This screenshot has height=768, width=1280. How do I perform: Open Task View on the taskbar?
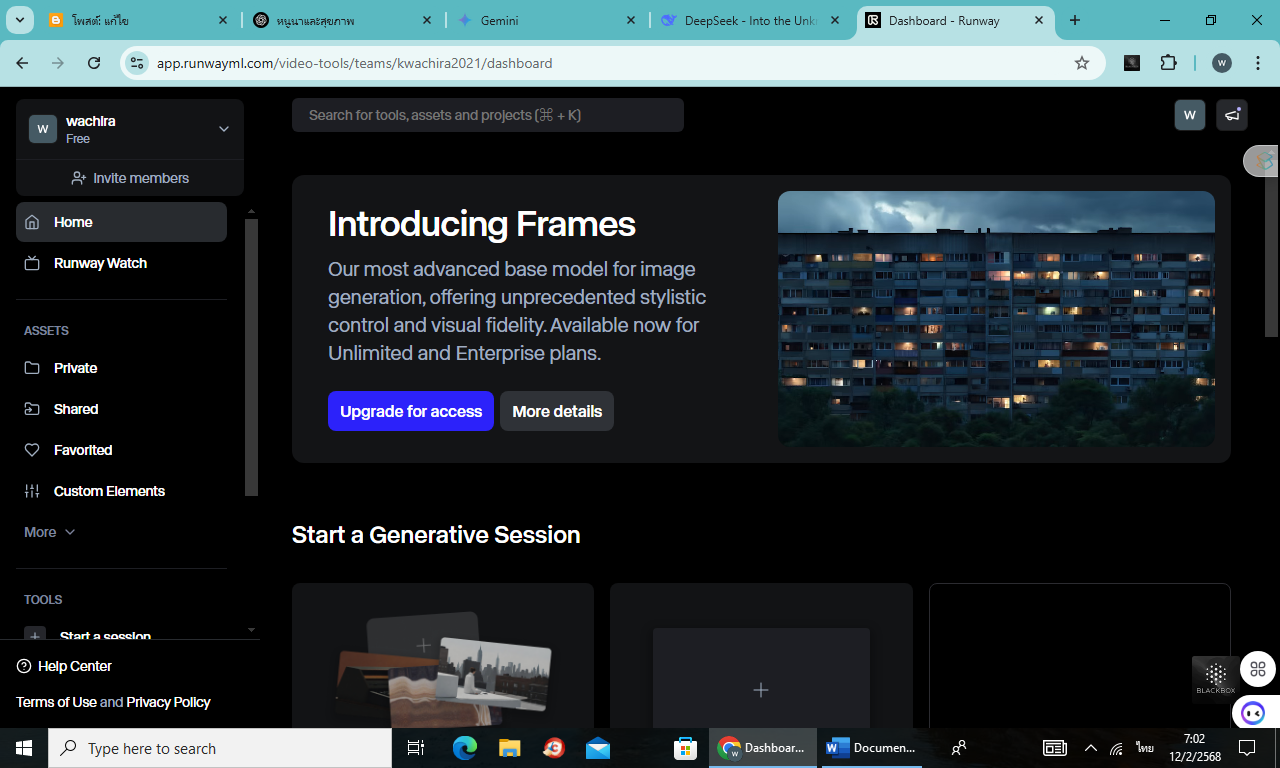pos(416,748)
